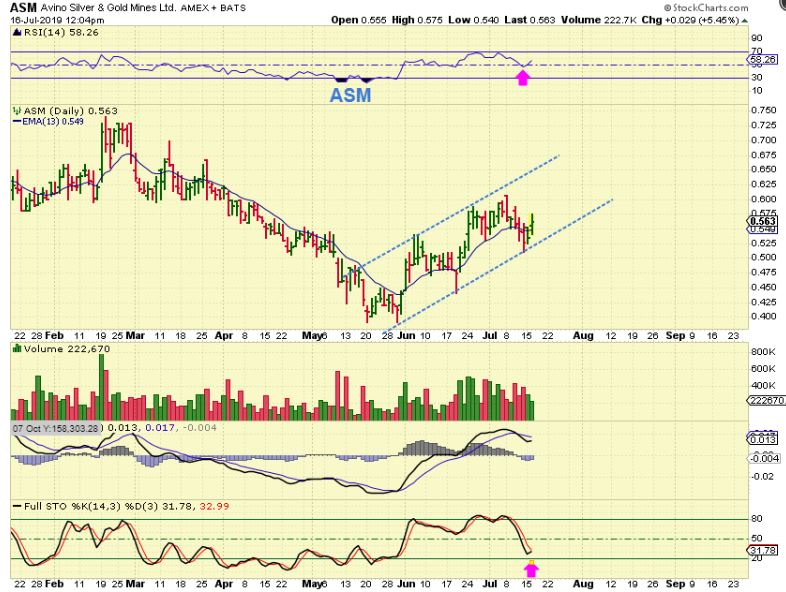Select 'Avino Silver & Gold Mines Ltd.' company name

pos(108,8)
